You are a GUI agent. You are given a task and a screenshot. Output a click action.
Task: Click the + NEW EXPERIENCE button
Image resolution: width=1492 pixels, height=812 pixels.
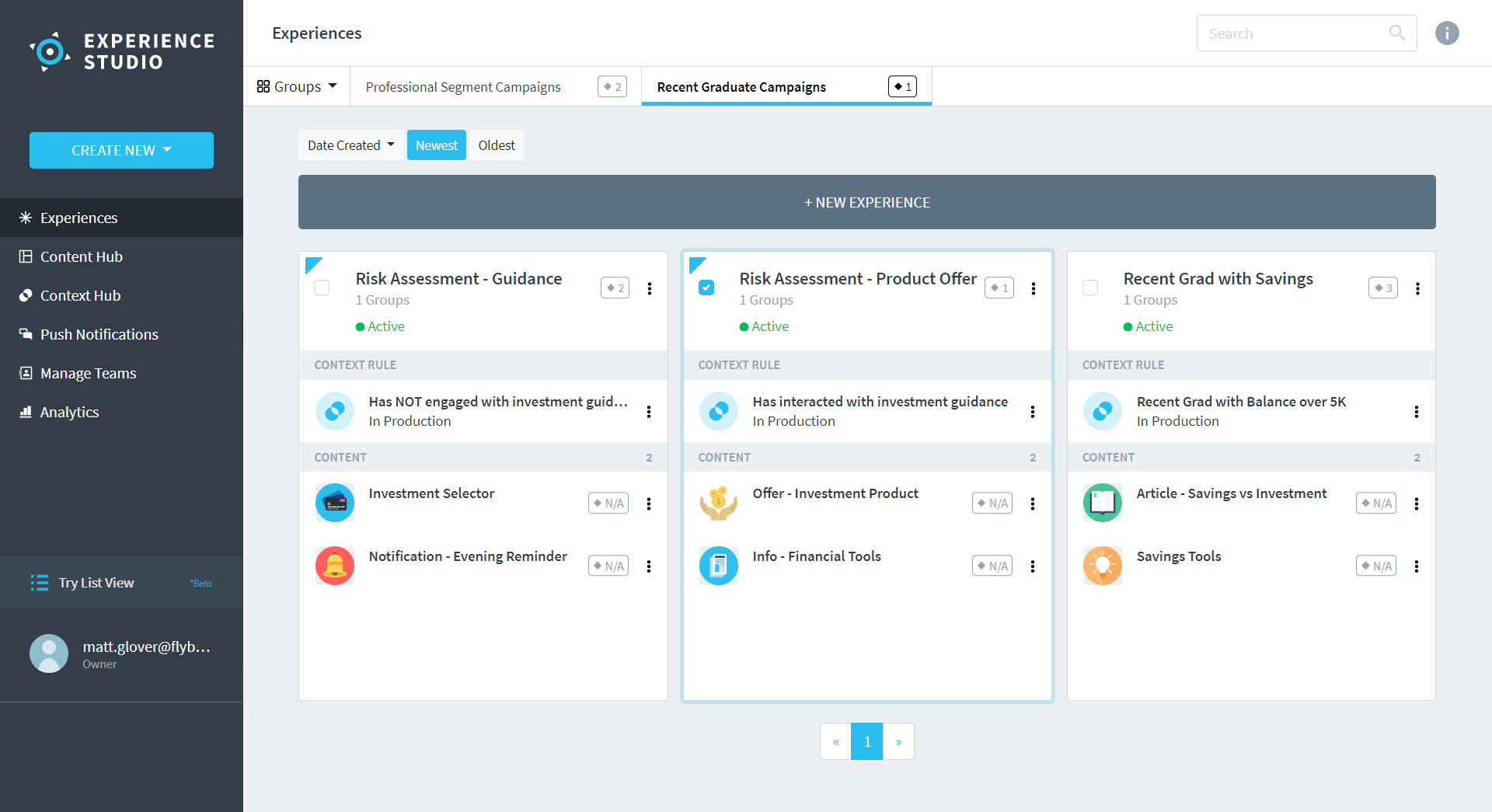click(866, 202)
